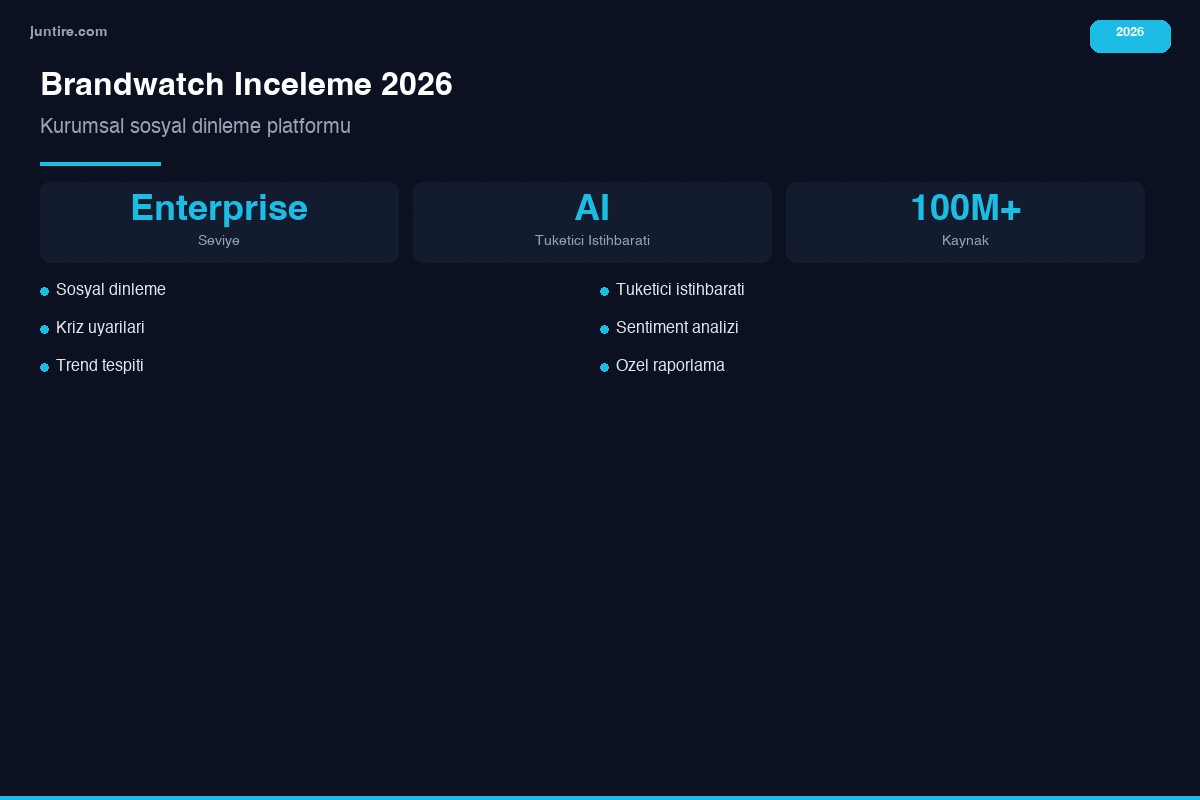1200x800 pixels.
Task: Select the Kurumsal sosyal dinleme platformu subtitle
Action: tap(195, 126)
